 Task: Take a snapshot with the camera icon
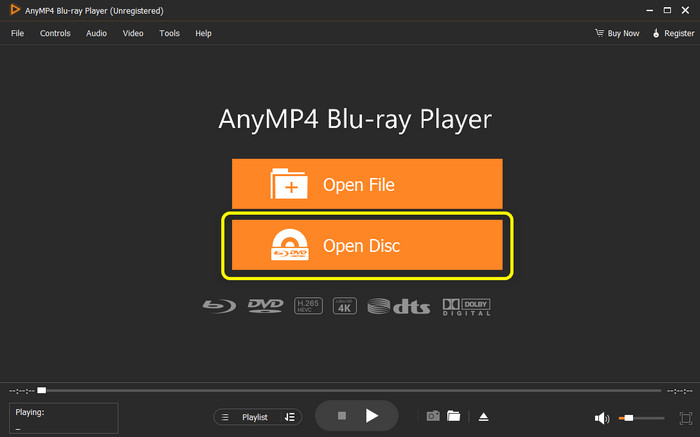[433, 416]
